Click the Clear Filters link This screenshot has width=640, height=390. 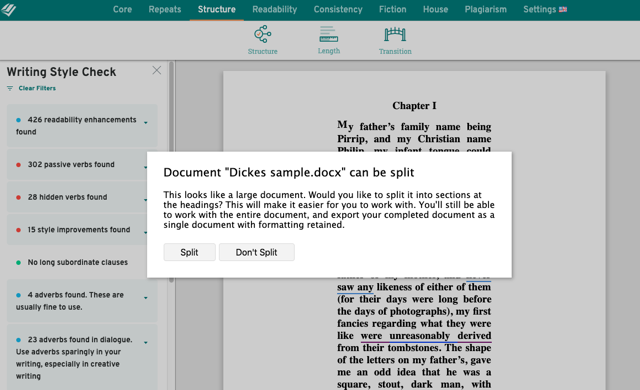(x=37, y=88)
